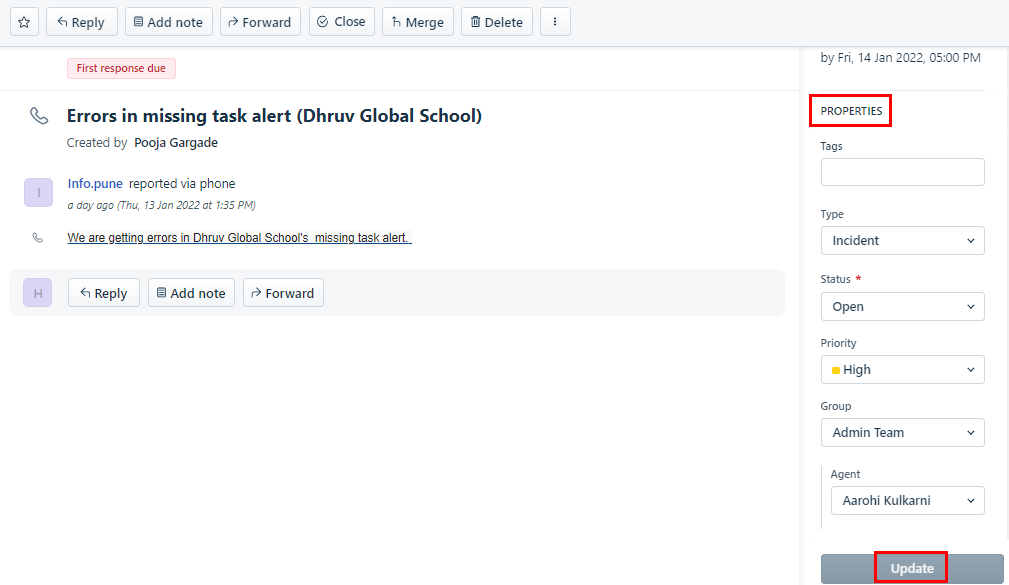Image resolution: width=1009 pixels, height=585 pixels.
Task: Click the Update button
Action: pyautogui.click(x=912, y=568)
